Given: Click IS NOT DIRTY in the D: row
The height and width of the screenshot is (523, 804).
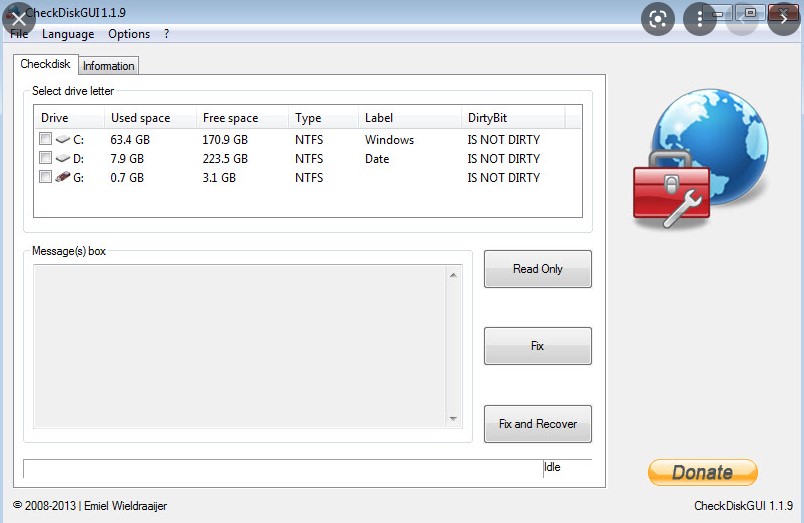Looking at the screenshot, I should 504,158.
